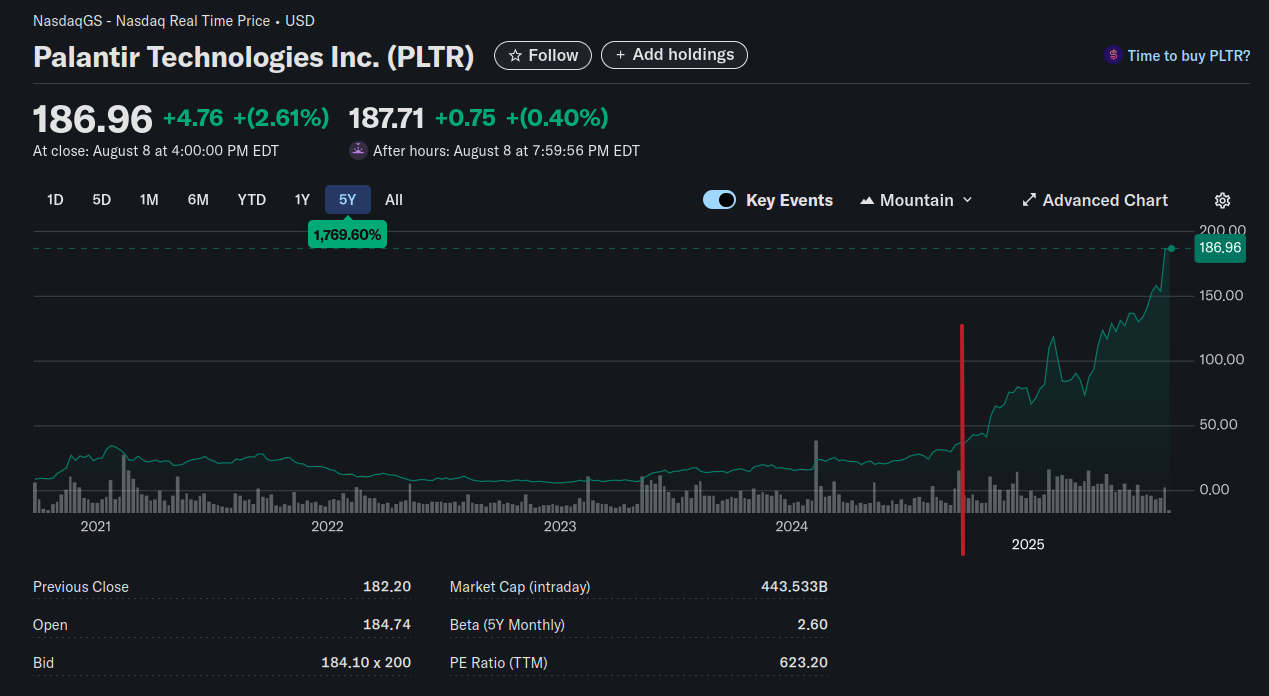Select the 5D range tab
Viewport: 1269px width, 696px height.
coord(102,200)
